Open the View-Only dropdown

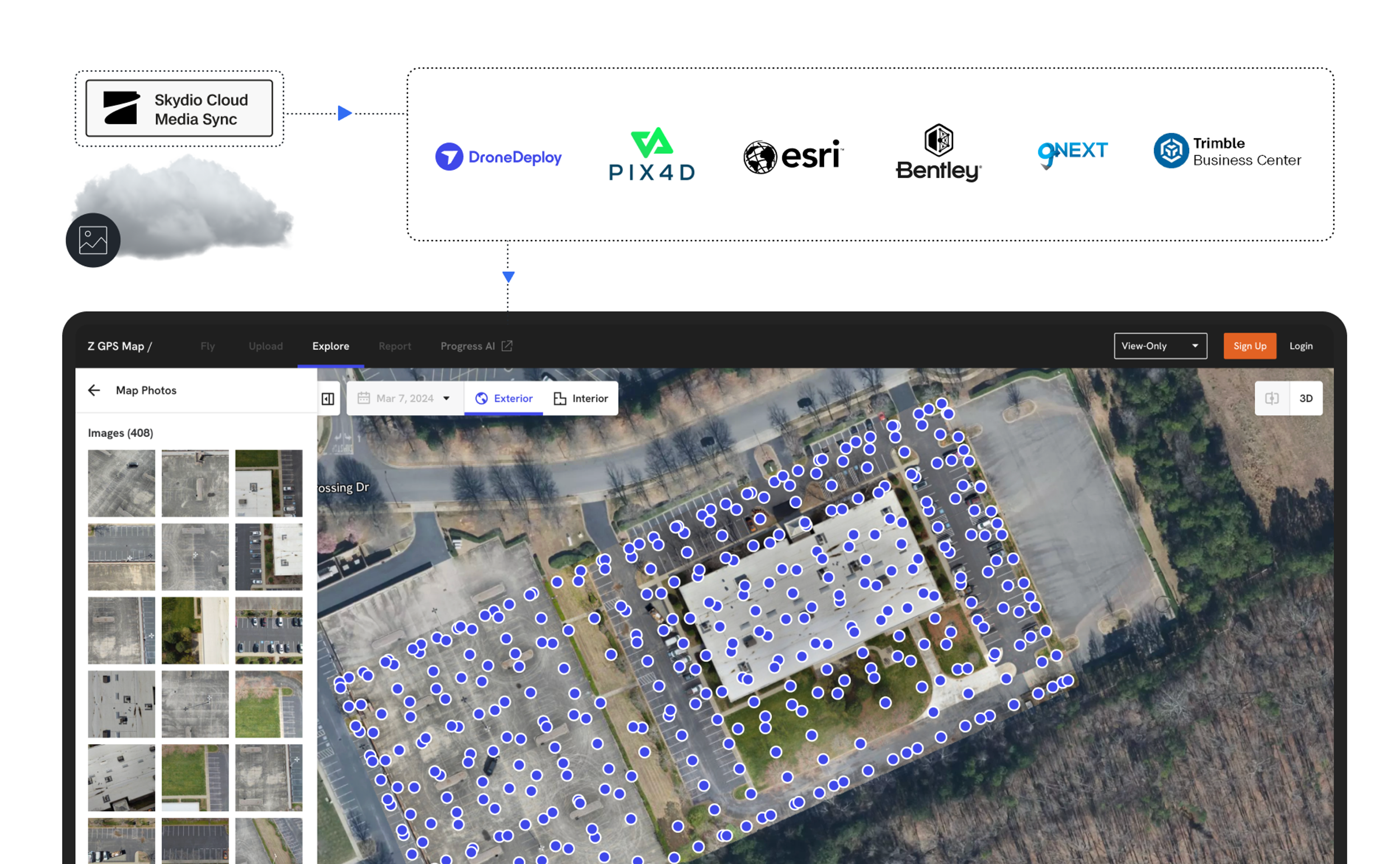click(1160, 346)
